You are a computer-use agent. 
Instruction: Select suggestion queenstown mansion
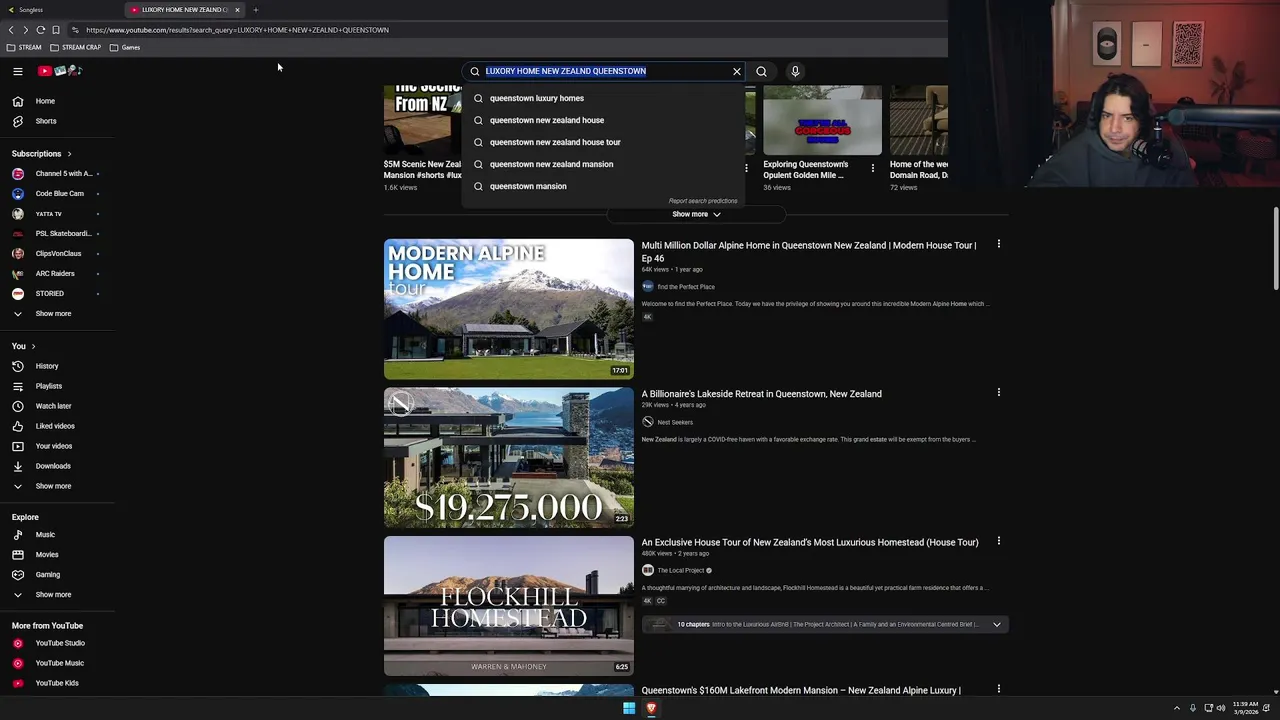[604, 186]
